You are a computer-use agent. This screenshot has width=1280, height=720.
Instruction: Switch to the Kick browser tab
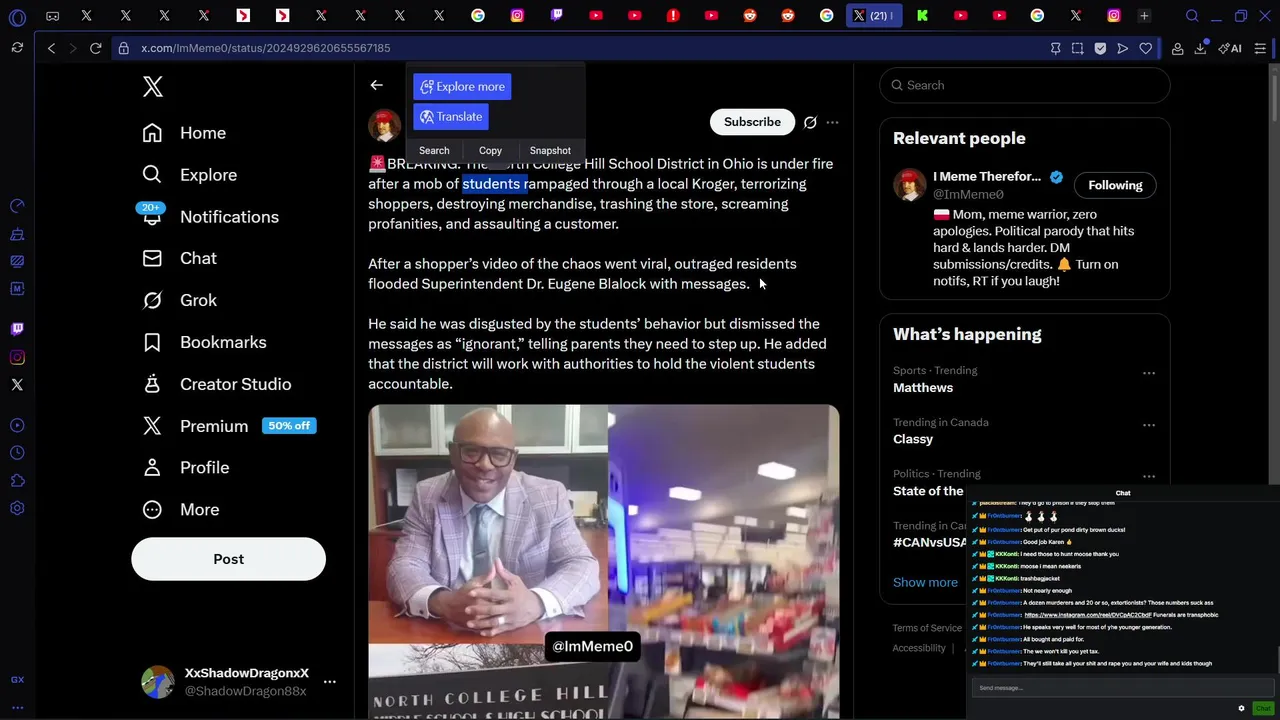tap(922, 16)
